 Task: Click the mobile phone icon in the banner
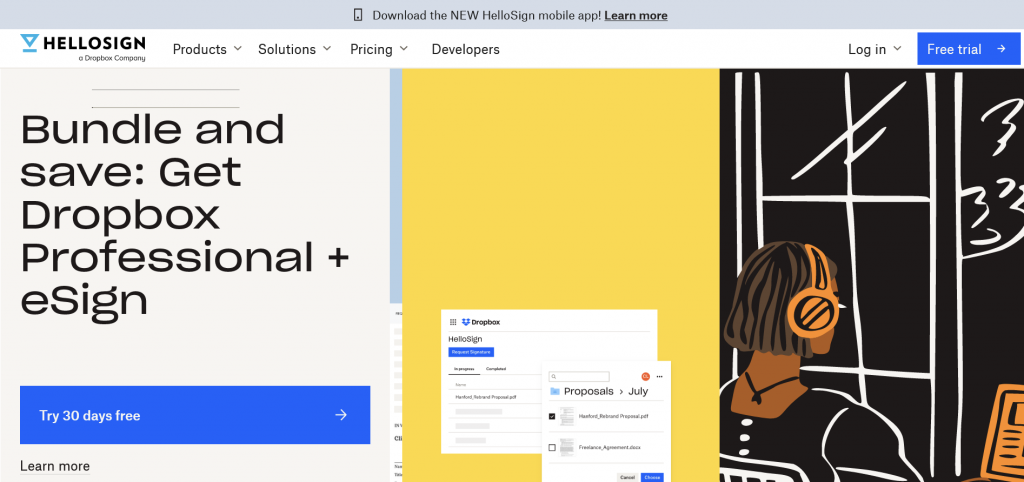tap(358, 15)
